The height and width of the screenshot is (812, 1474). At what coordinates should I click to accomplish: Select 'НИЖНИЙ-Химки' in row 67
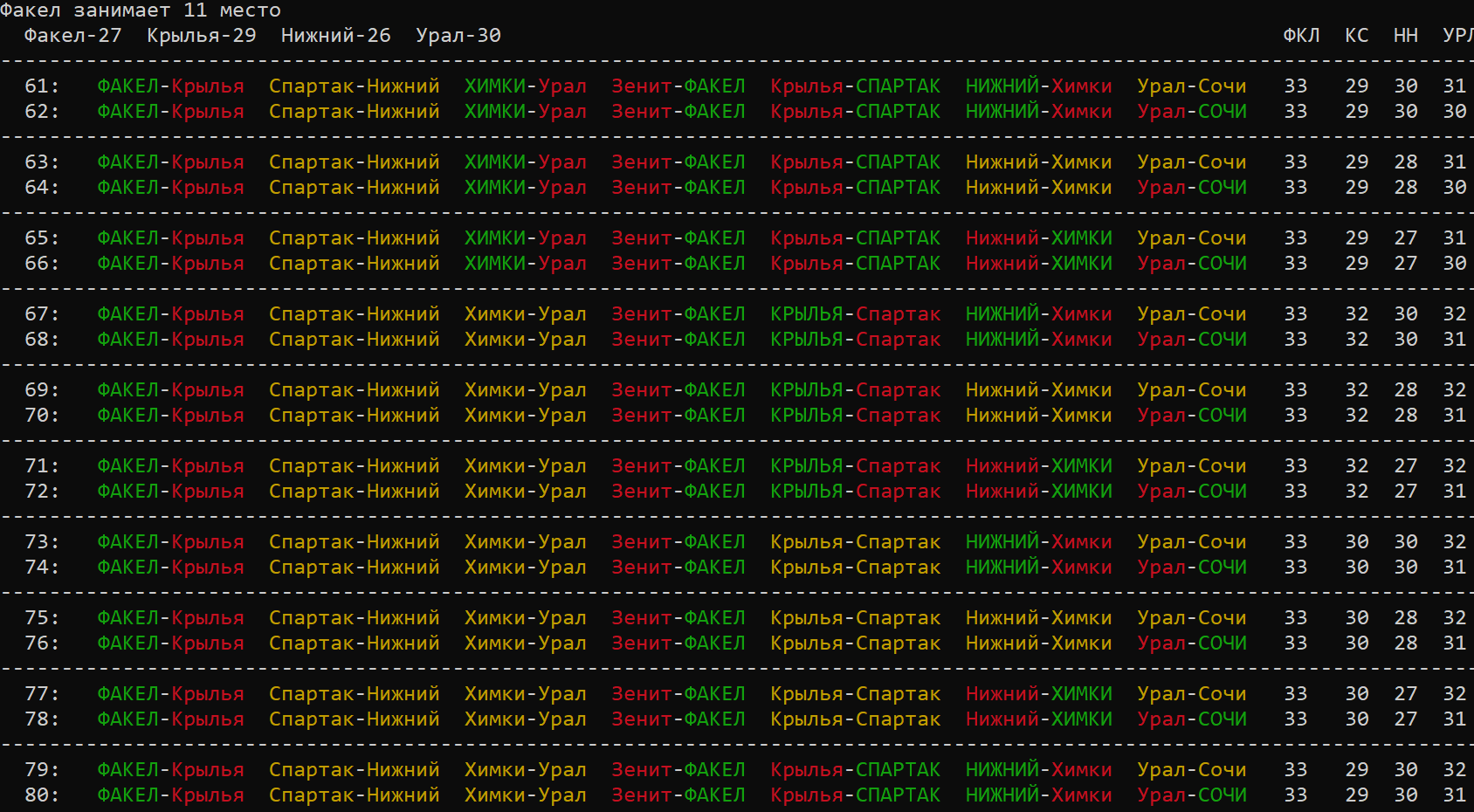[1039, 314]
